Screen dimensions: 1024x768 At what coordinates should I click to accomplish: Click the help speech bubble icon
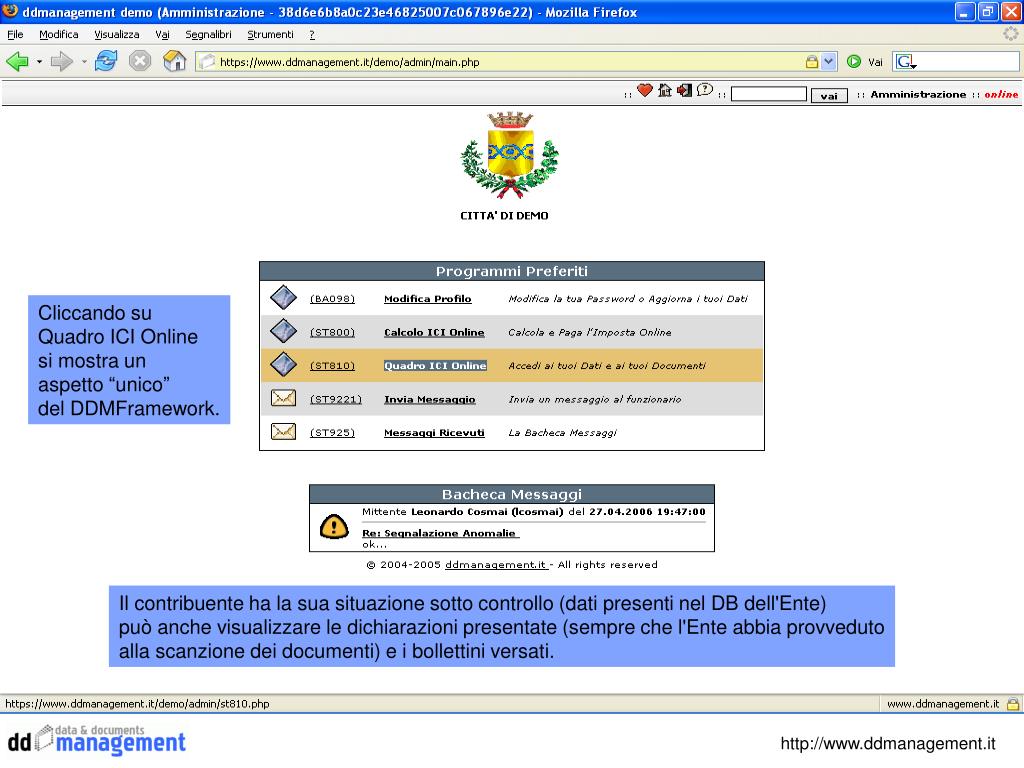(705, 90)
